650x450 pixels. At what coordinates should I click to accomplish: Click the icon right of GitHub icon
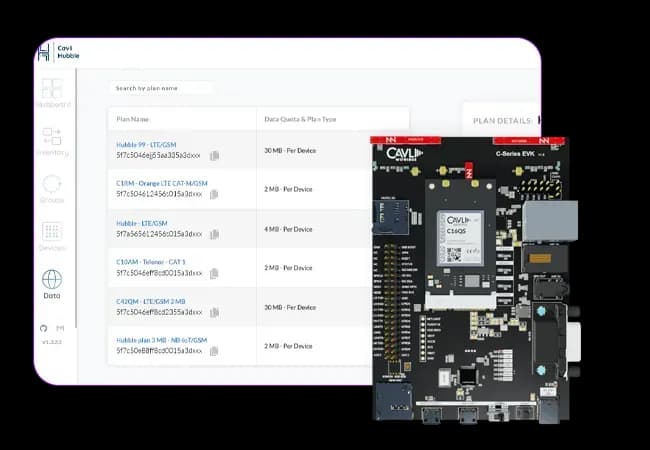point(61,328)
